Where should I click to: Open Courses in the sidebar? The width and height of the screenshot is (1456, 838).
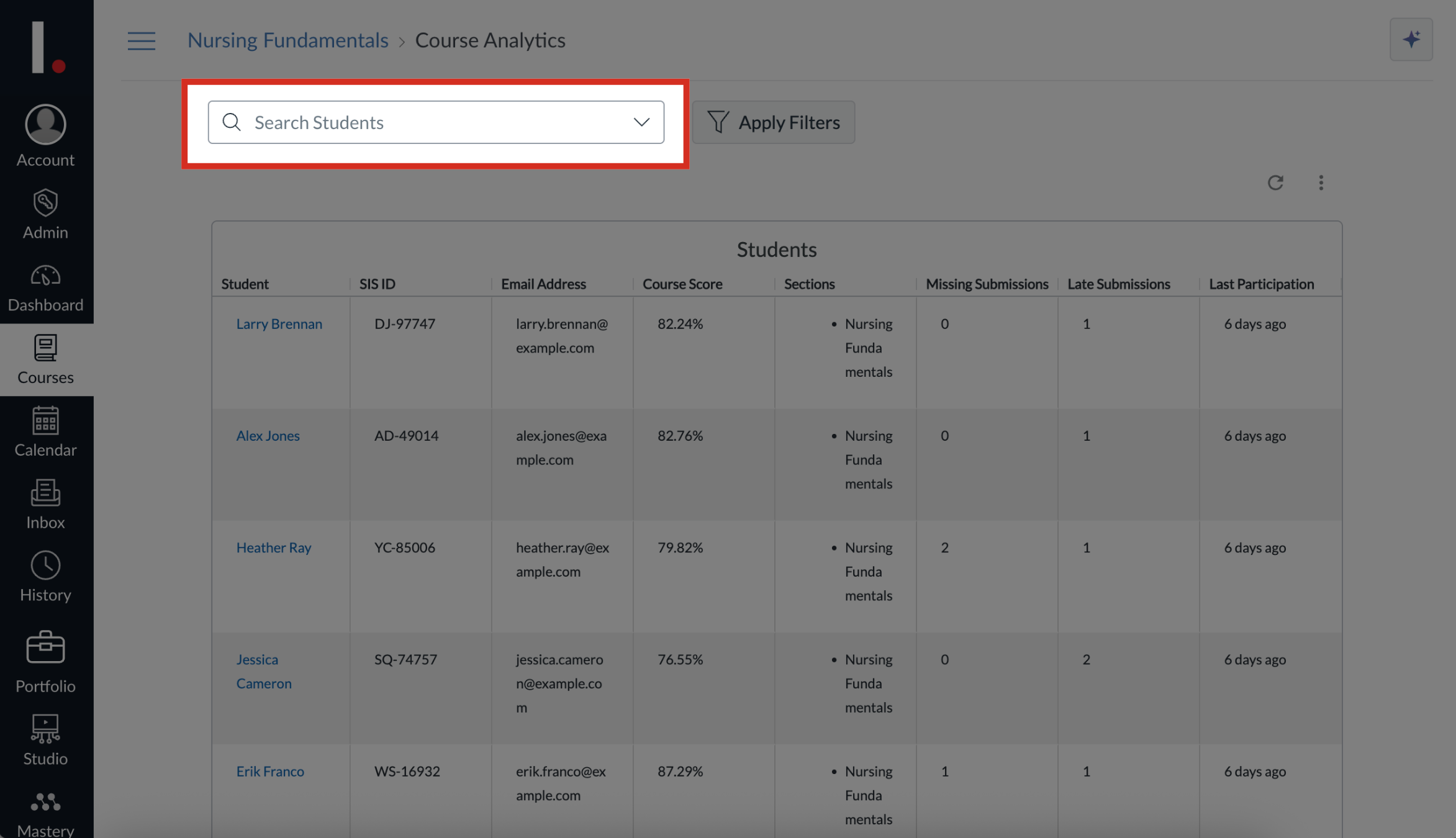45,359
